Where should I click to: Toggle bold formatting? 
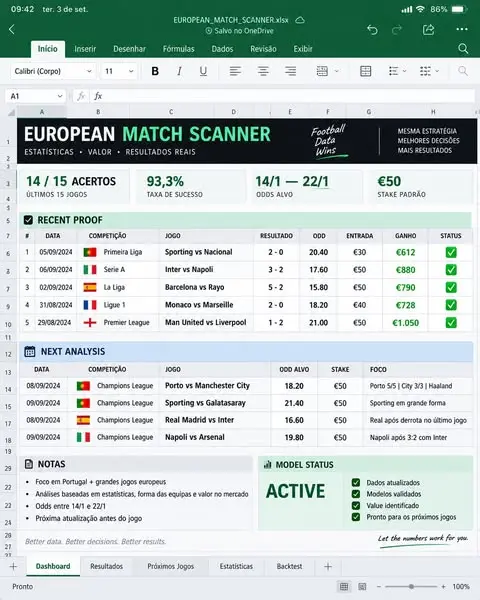155,71
